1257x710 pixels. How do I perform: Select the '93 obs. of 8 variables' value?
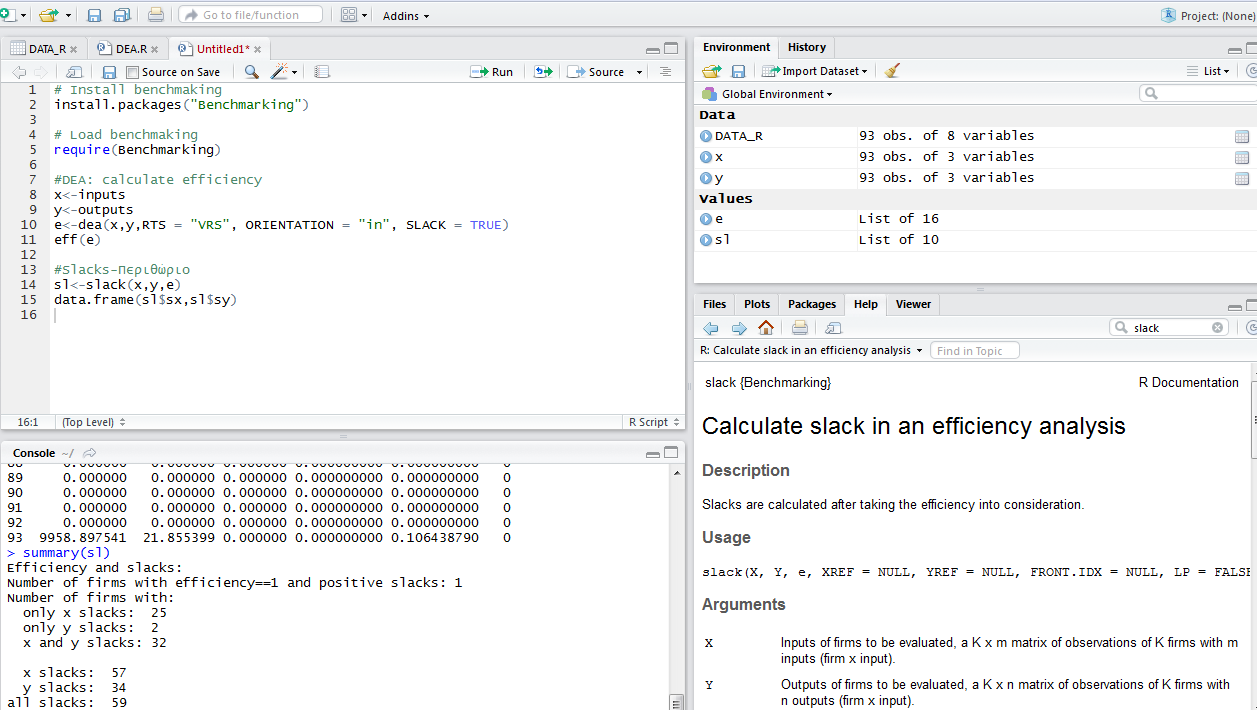click(x=946, y=136)
